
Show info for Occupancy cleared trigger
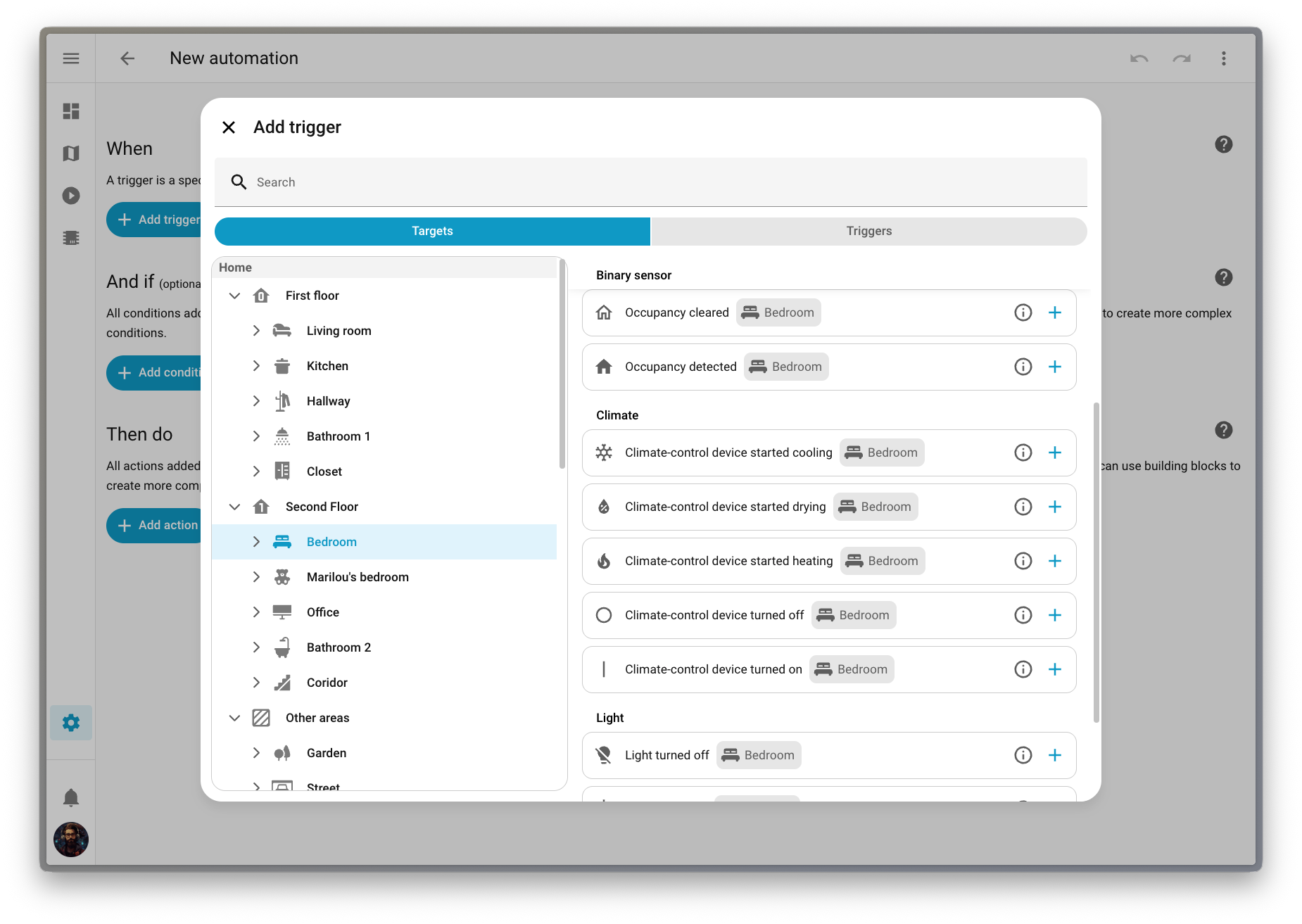(1023, 312)
